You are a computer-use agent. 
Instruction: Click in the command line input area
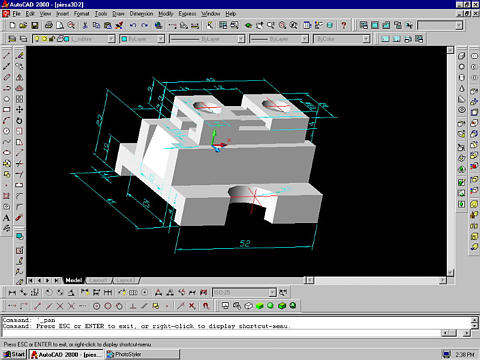click(222, 333)
